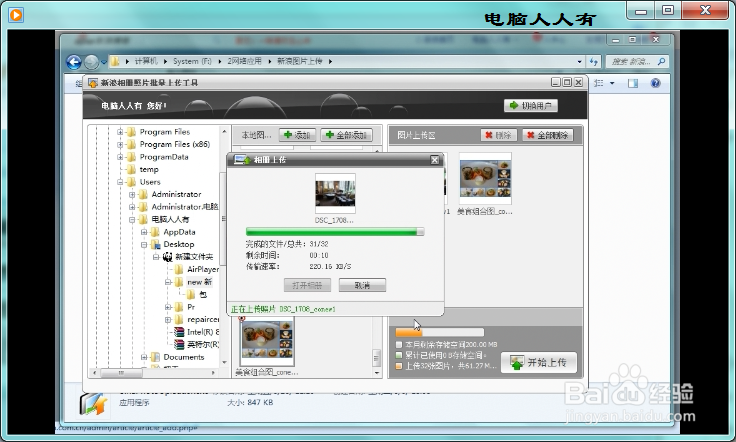Expand the AppData folder node

[144, 232]
